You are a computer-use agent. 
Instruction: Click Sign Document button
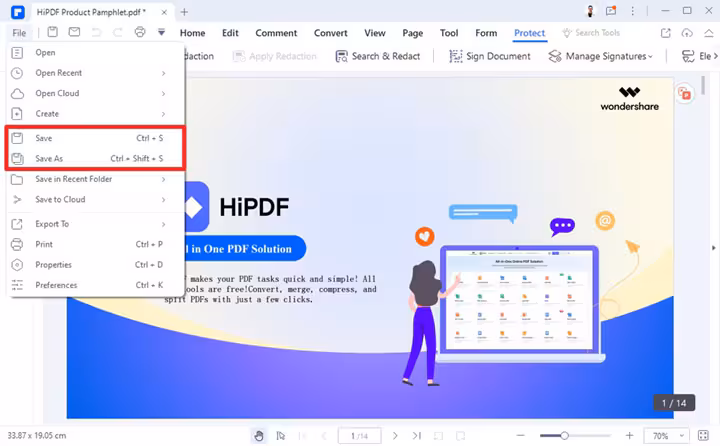point(489,56)
